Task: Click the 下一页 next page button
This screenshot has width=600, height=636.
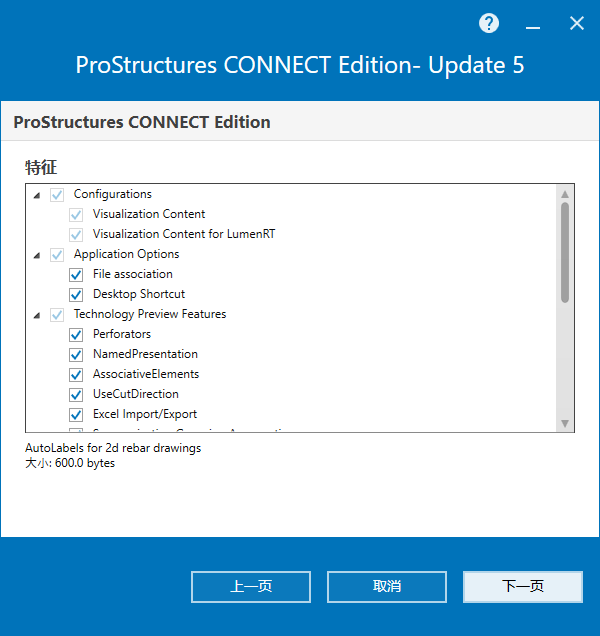Action: tap(523, 587)
